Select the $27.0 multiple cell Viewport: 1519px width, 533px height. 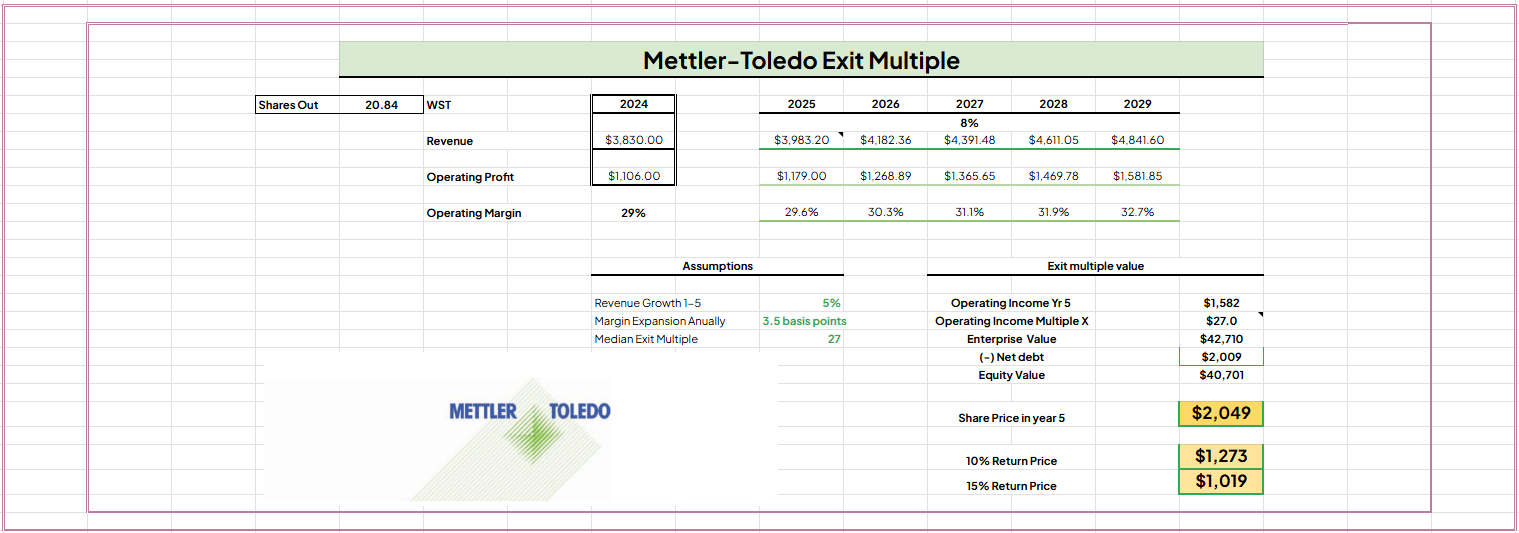(1221, 321)
